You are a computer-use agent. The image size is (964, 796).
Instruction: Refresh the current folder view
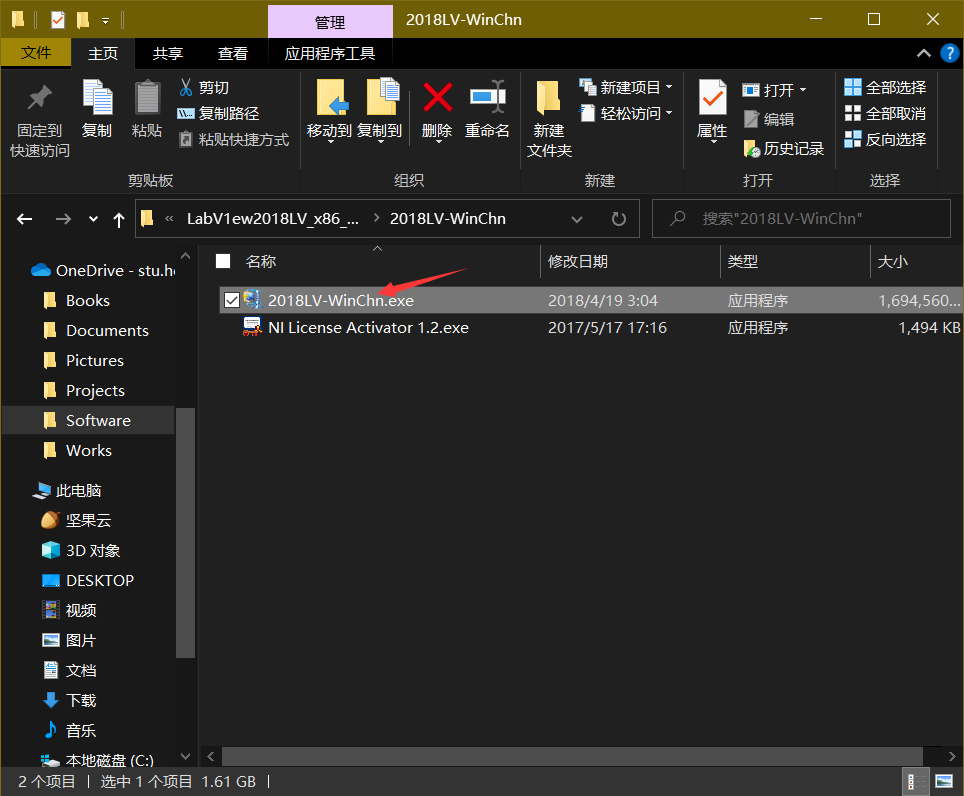618,219
